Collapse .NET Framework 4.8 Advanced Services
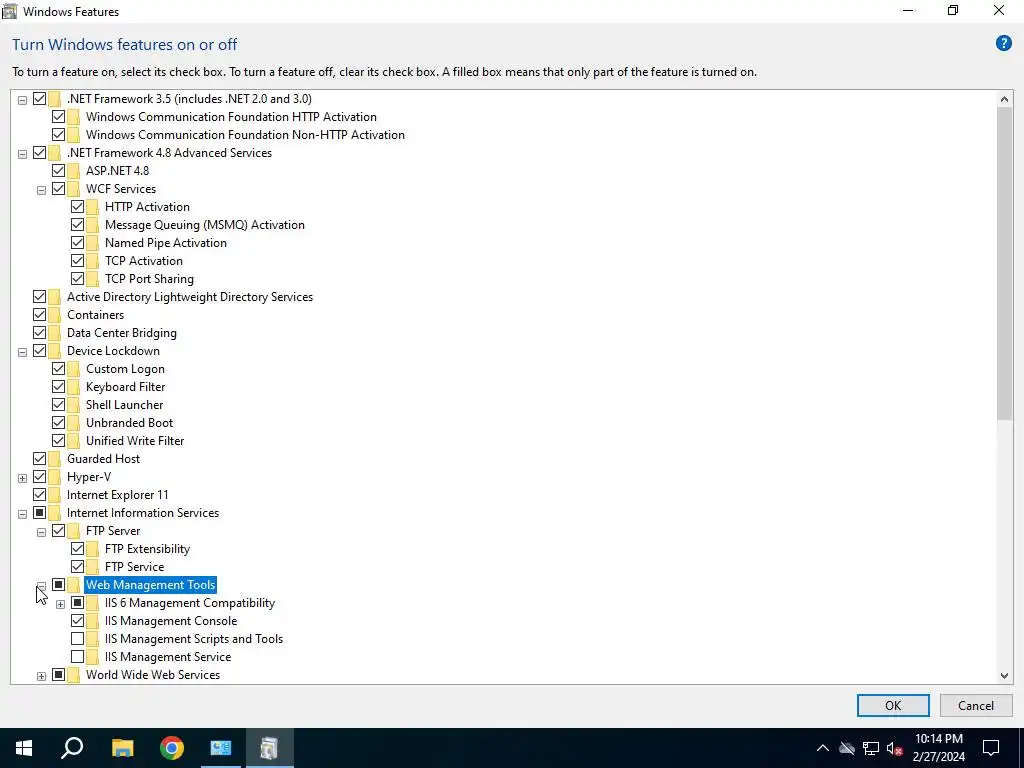The height and width of the screenshot is (768, 1024). tap(22, 154)
